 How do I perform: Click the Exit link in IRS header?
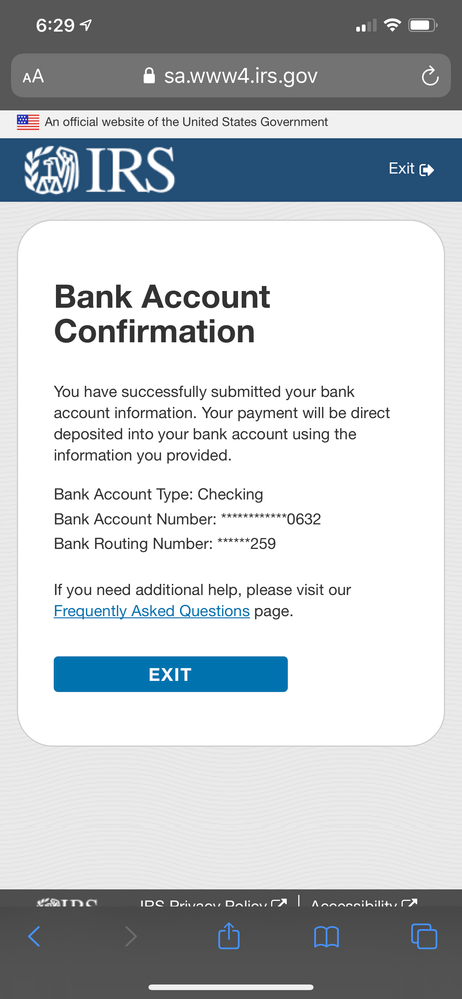(412, 169)
